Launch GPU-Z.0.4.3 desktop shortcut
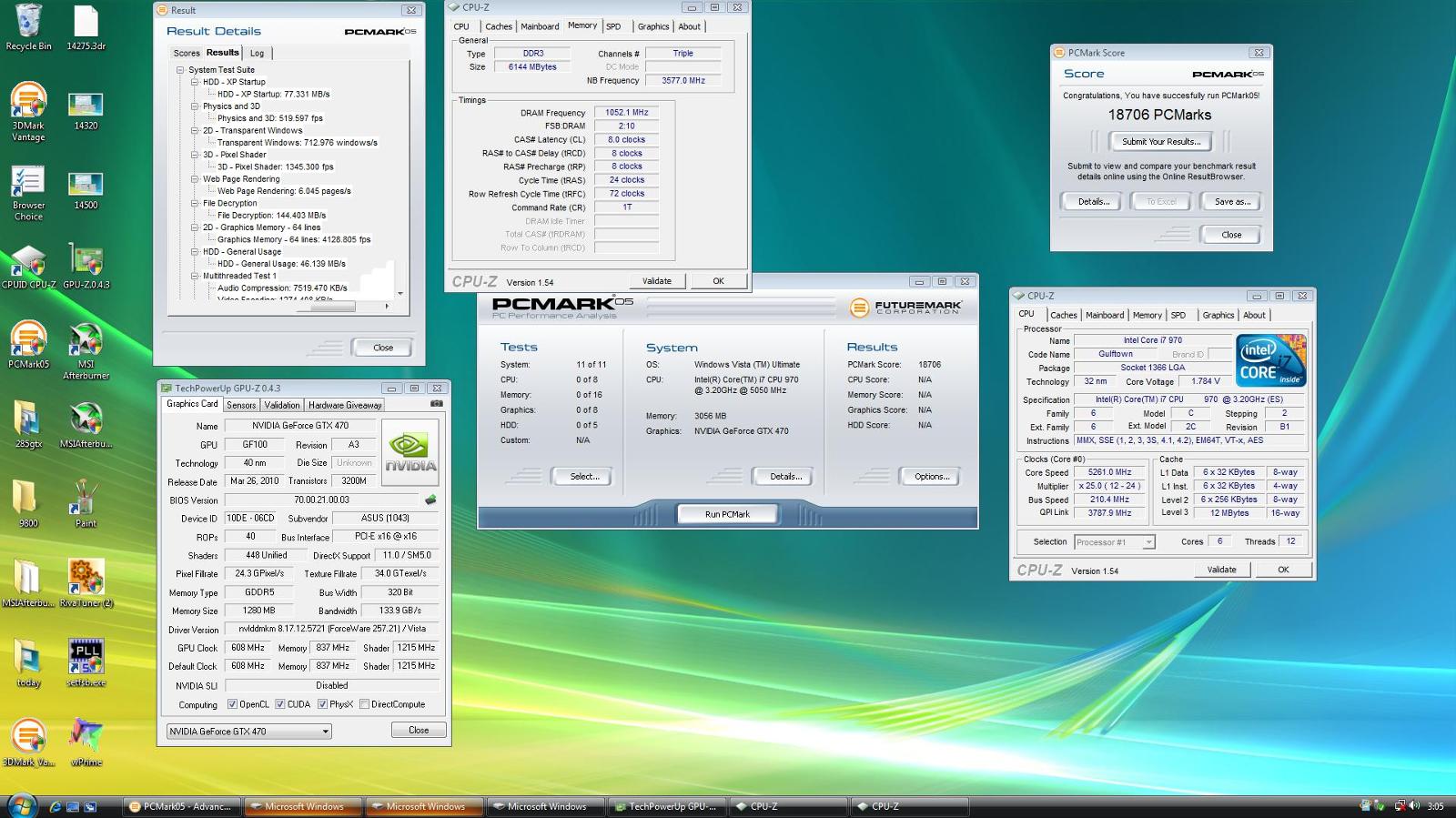 (86, 267)
